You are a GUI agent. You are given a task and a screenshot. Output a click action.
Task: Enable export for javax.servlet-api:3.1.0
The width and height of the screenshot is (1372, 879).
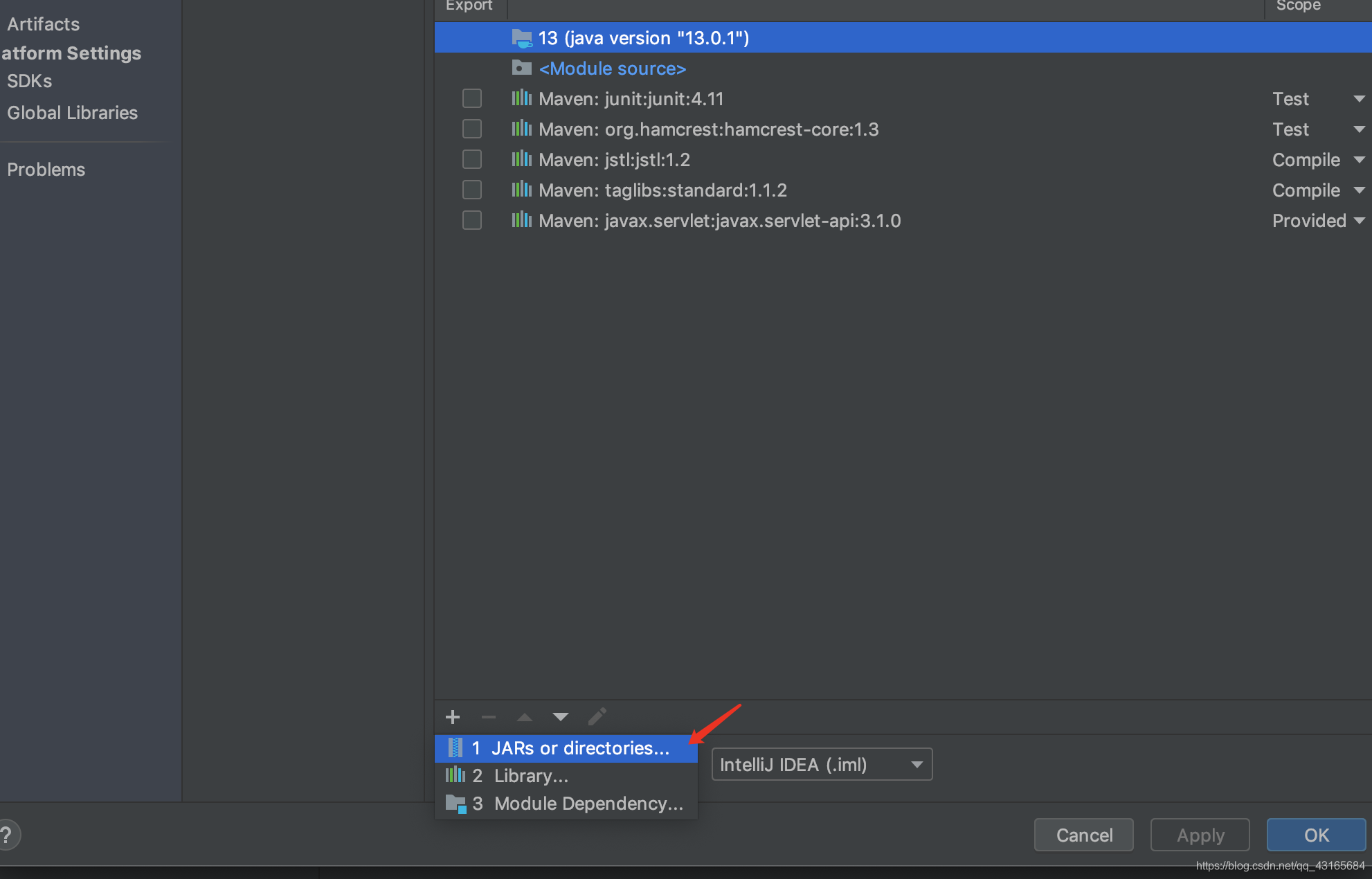472,220
